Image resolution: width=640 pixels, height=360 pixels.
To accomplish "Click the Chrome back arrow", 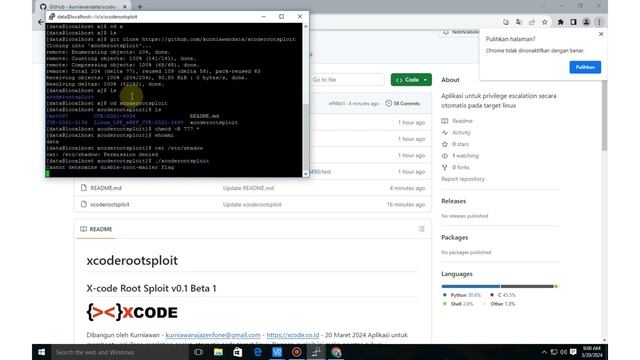I will [40, 22].
